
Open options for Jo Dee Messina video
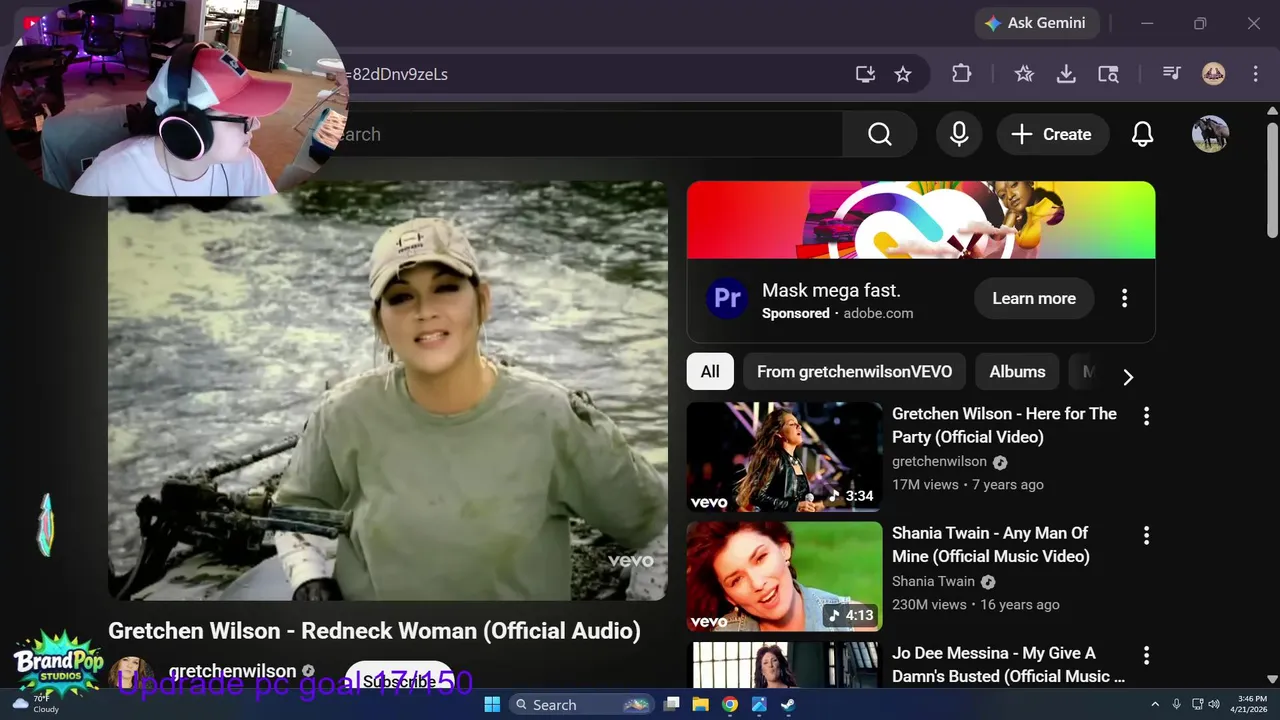1146,656
